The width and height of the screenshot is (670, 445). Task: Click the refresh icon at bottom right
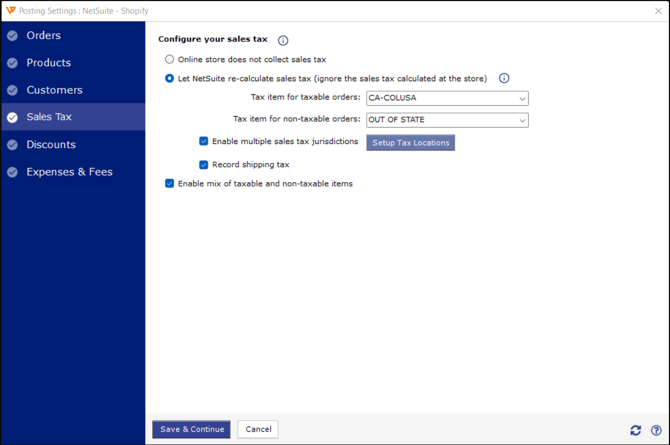pyautogui.click(x=635, y=430)
